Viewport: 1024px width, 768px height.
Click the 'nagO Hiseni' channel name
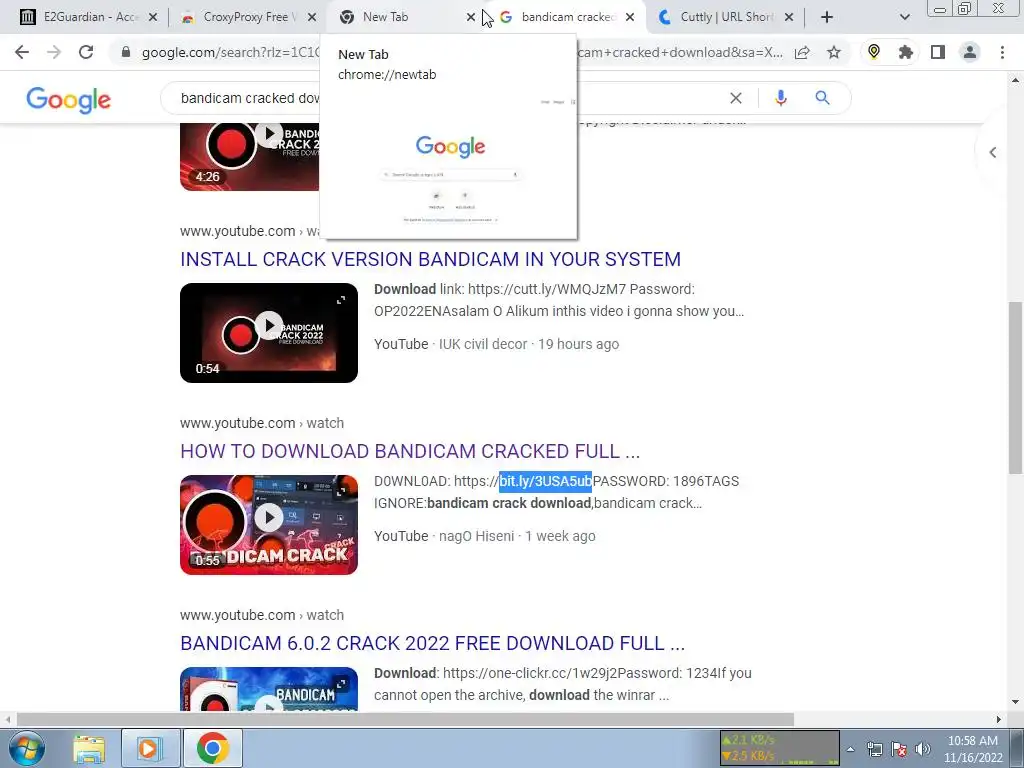[x=476, y=536]
